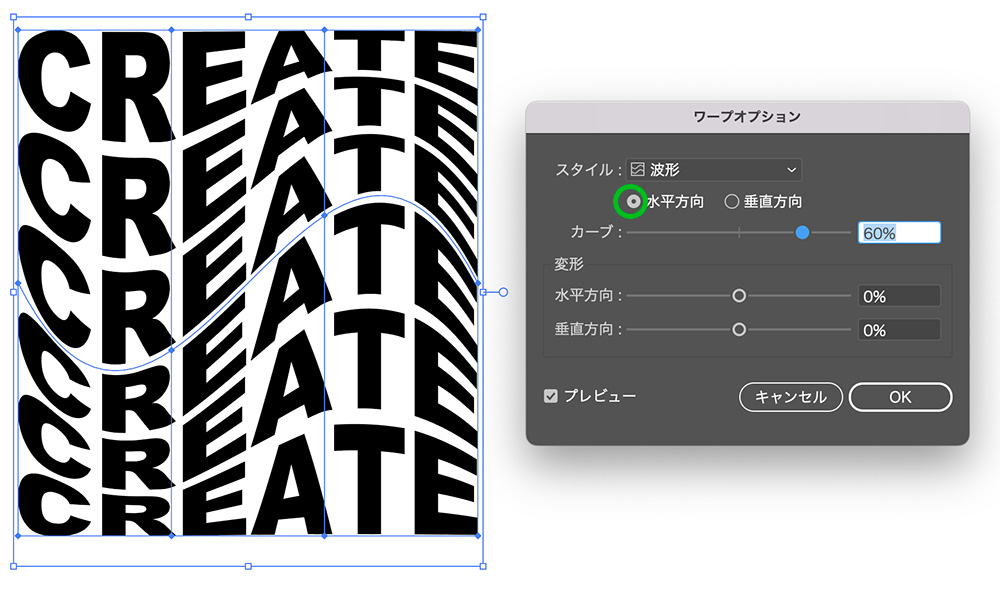Click the bottom-left corner selection handle

click(14, 566)
